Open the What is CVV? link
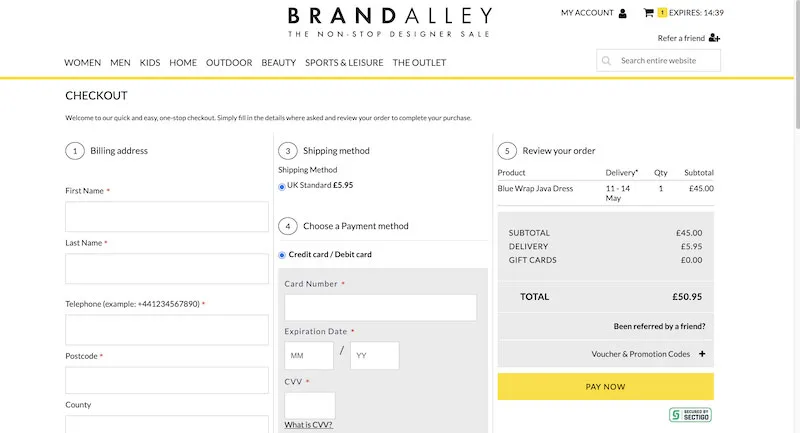This screenshot has height=433, width=800. tap(308, 425)
